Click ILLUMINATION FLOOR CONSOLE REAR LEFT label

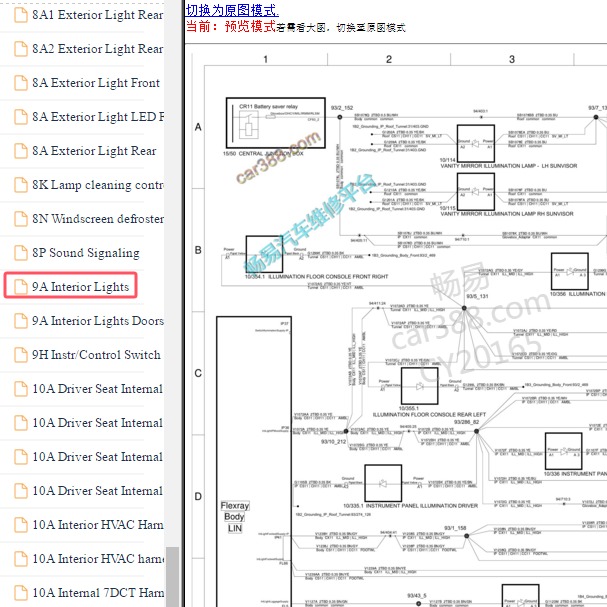[429, 415]
